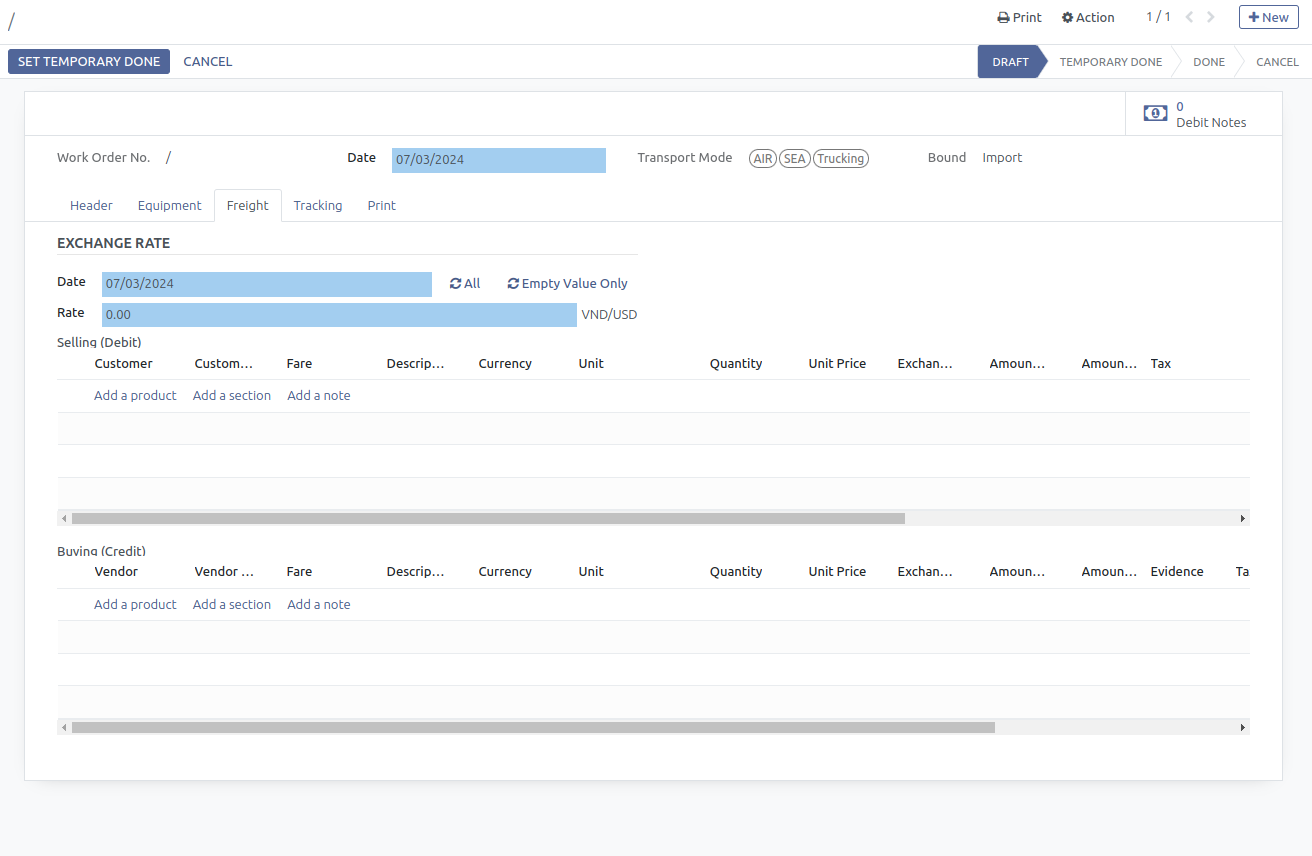Go to the next record arrow
The height and width of the screenshot is (856, 1312).
(x=1211, y=17)
